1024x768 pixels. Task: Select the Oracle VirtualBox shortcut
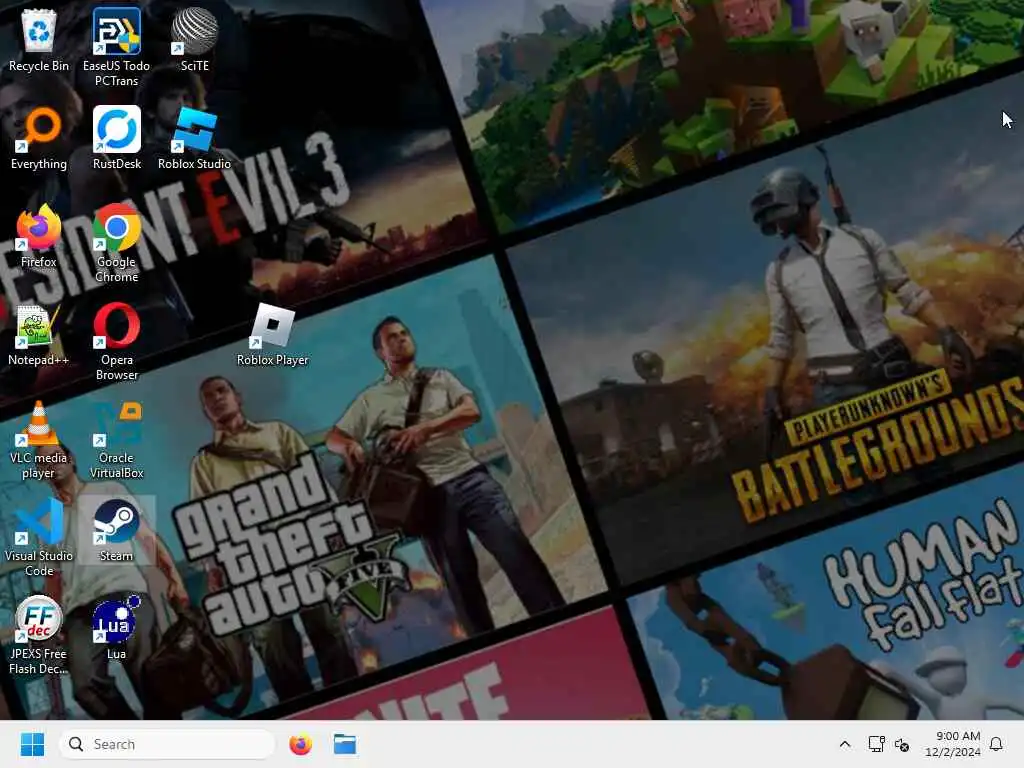pyautogui.click(x=116, y=439)
